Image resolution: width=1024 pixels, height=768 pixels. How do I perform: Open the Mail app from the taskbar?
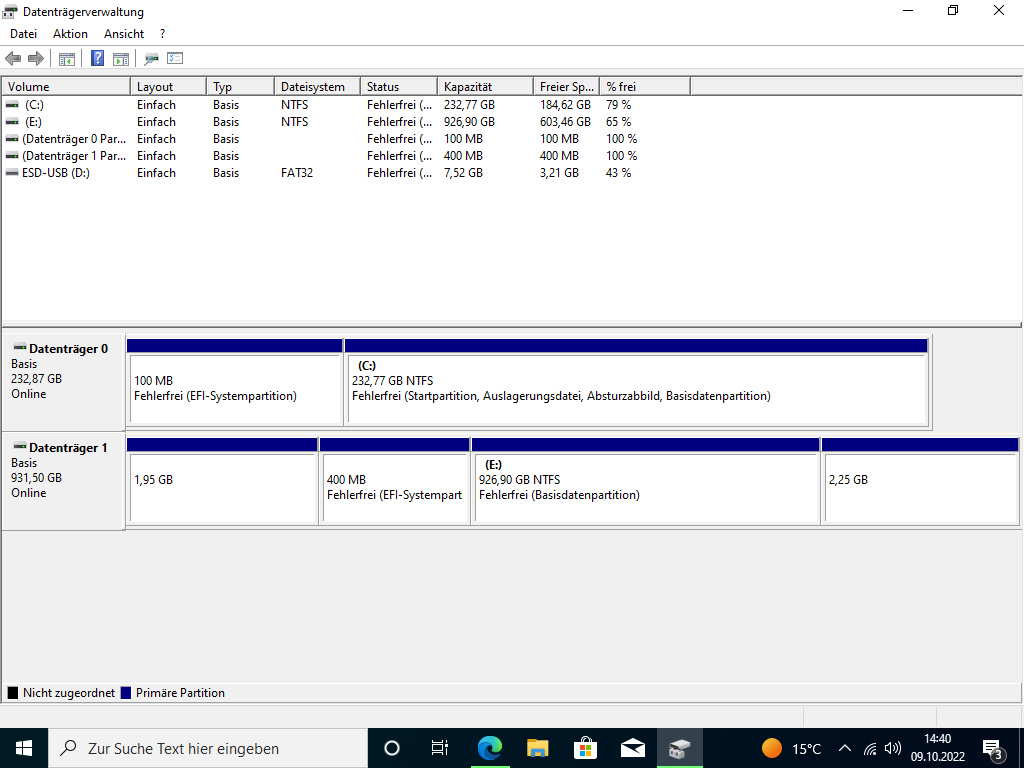point(633,748)
